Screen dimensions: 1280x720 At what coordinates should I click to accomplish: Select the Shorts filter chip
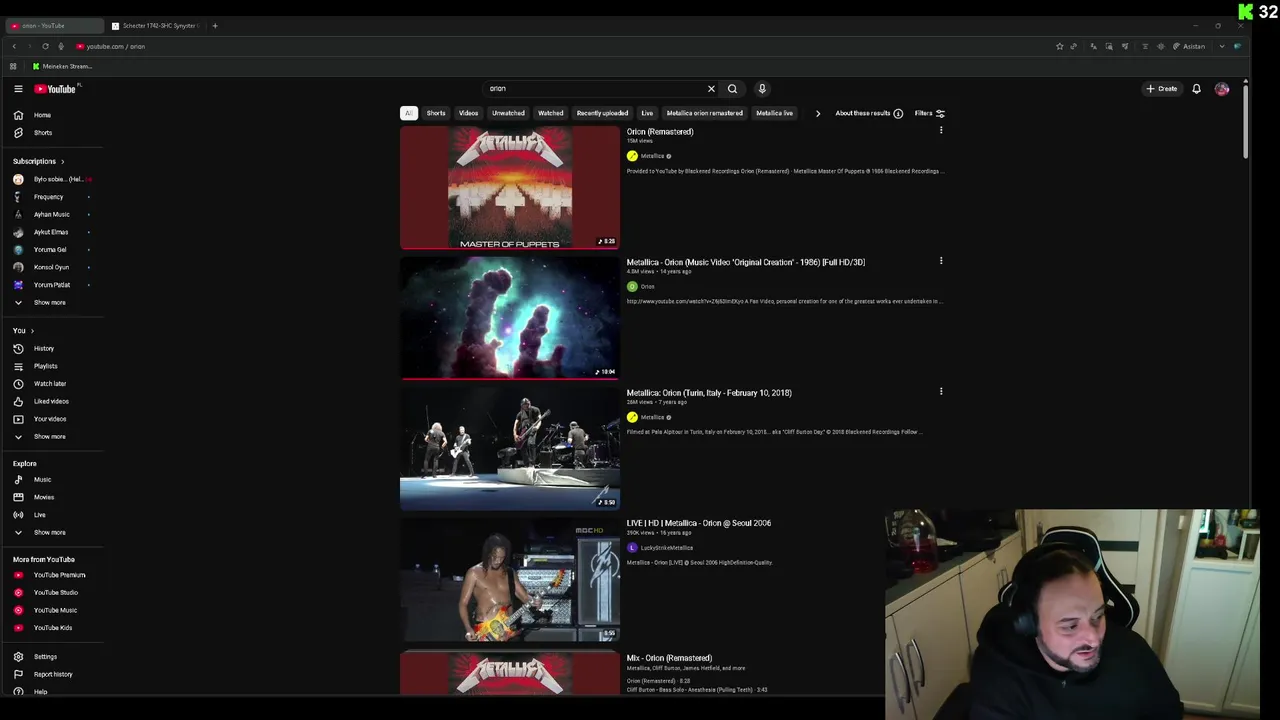(x=436, y=114)
